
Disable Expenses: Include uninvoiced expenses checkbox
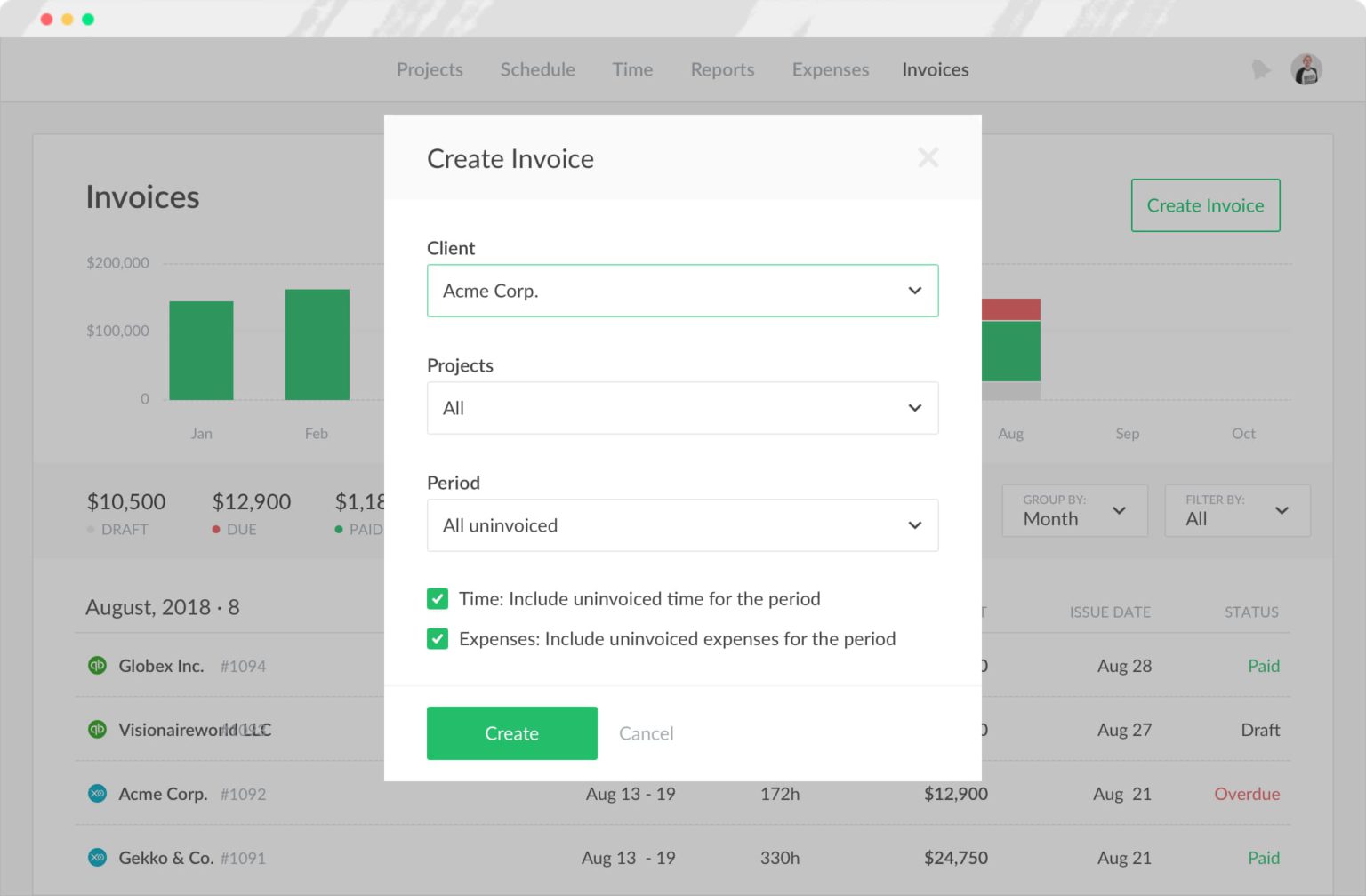(x=437, y=638)
